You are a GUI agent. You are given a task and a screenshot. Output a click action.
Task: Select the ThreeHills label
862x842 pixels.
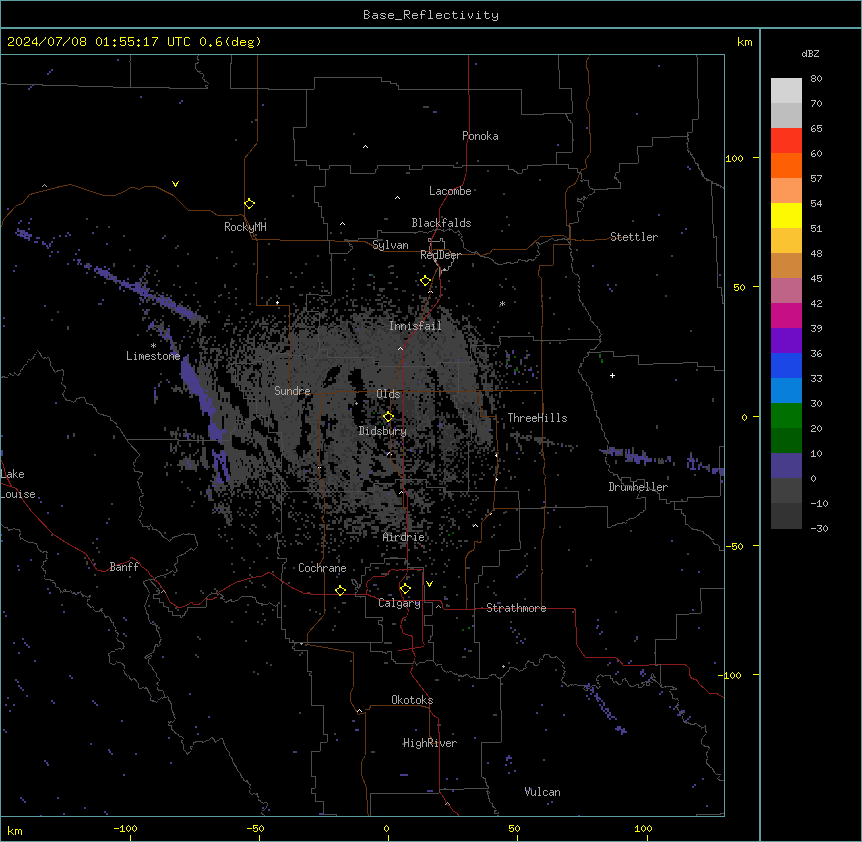(537, 418)
